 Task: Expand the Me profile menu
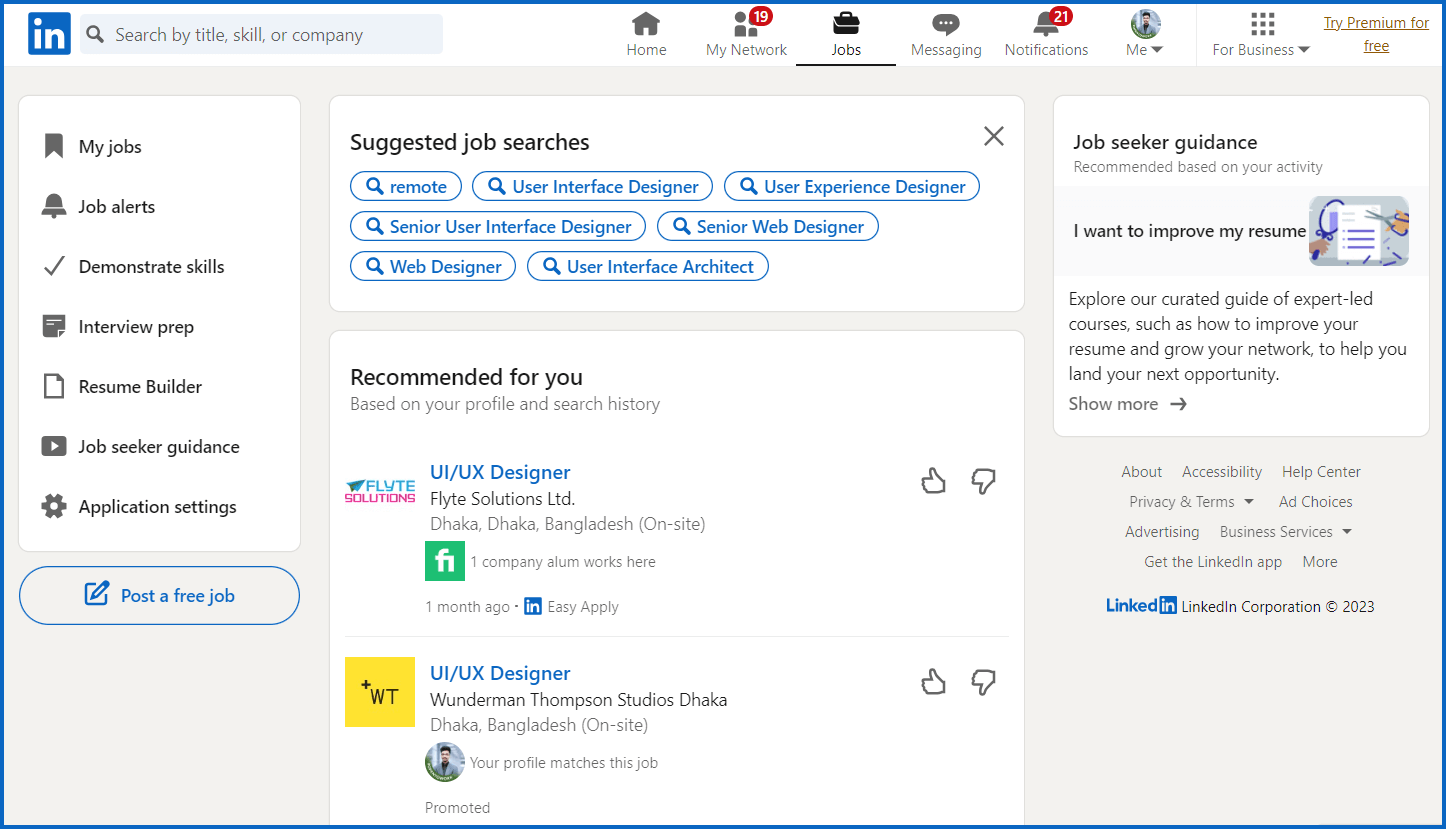point(1145,35)
